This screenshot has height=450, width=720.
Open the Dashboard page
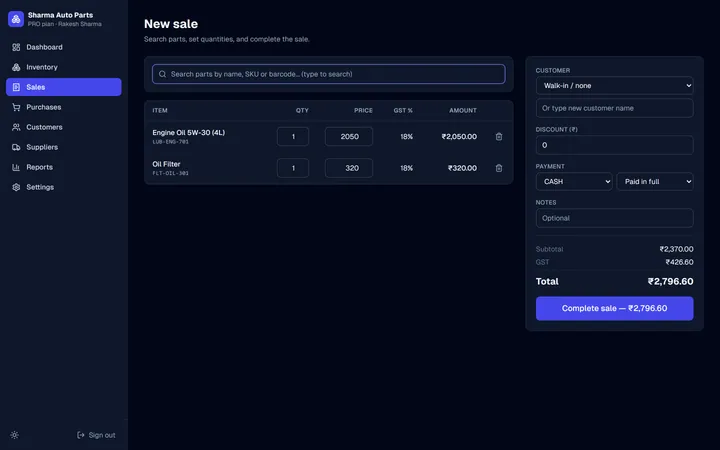point(64,47)
